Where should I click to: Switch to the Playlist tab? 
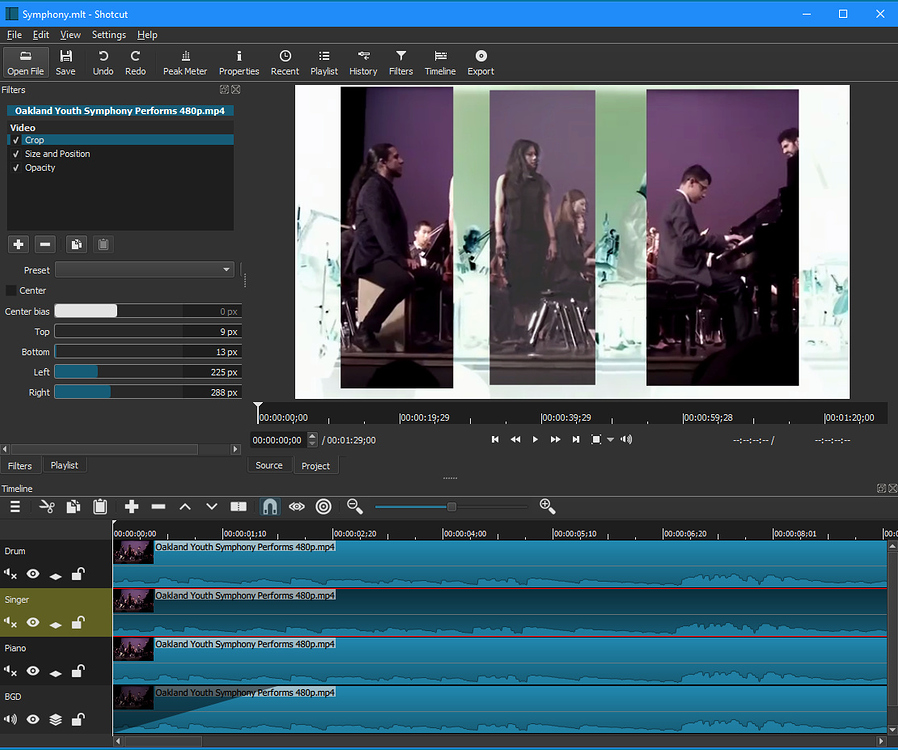click(x=64, y=466)
